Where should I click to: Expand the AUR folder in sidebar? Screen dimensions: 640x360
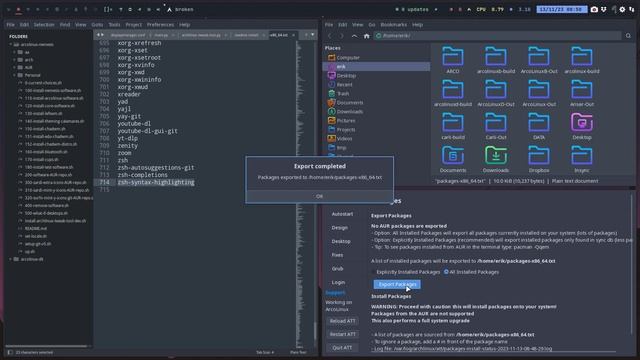[x=15, y=67]
